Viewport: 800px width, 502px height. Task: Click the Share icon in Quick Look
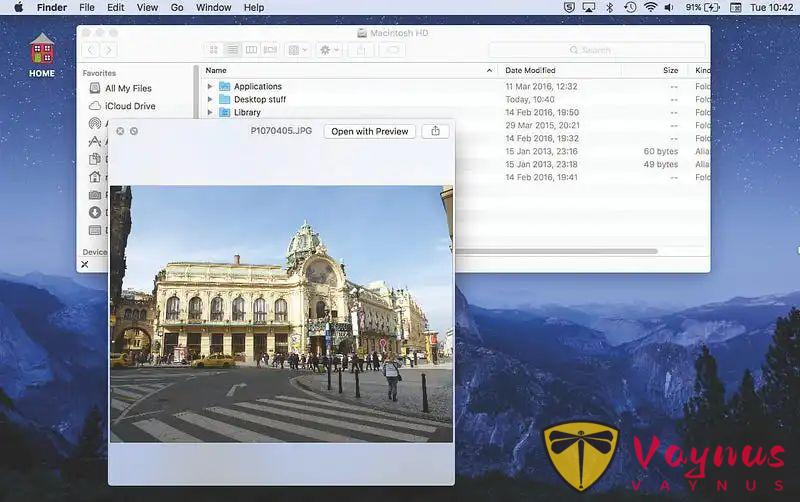pyautogui.click(x=435, y=131)
